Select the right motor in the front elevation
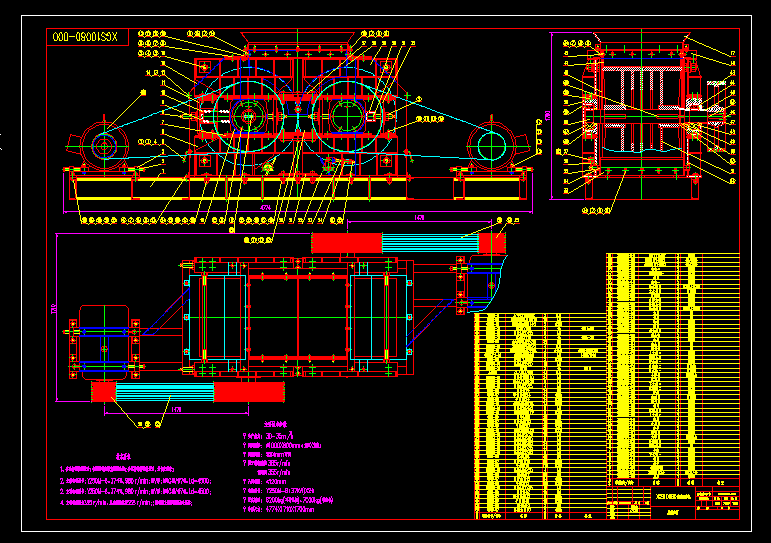771x543 pixels. point(492,146)
